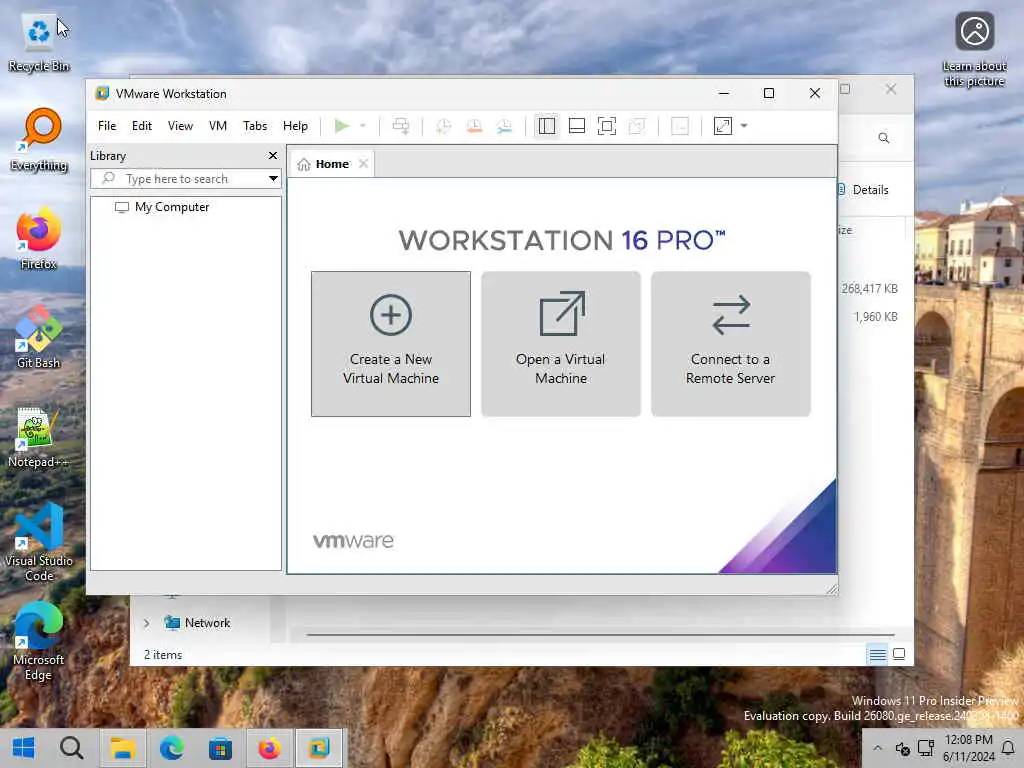The width and height of the screenshot is (1024, 768).
Task: Open Git Bash desktop shortcut
Action: coord(39,338)
